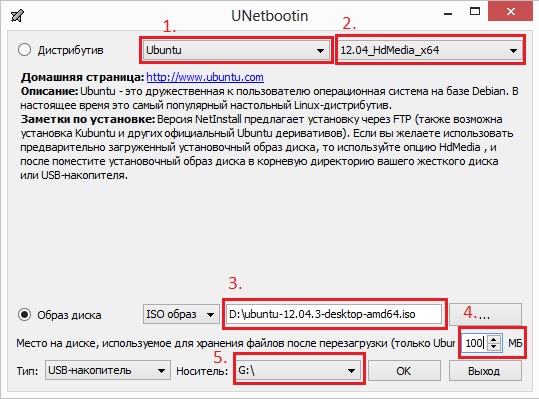This screenshot has width=539, height=399.
Task: Click the browse "..." button
Action: point(485,313)
